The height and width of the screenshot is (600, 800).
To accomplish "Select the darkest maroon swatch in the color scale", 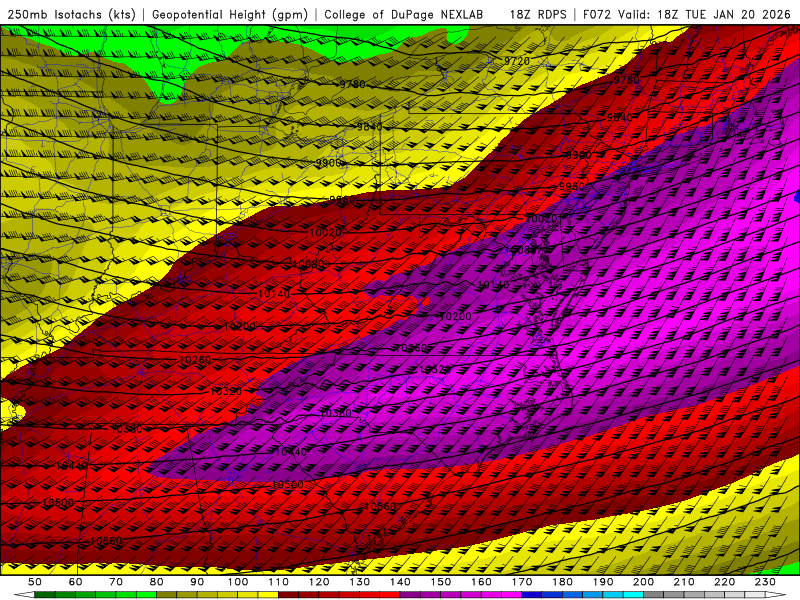I will tap(288, 595).
